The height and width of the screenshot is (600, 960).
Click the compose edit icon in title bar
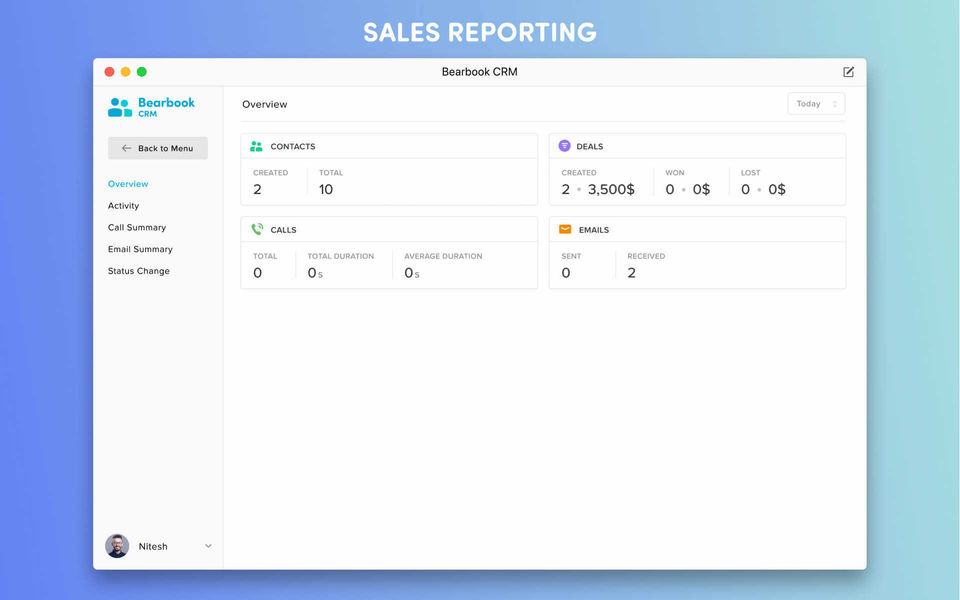(x=848, y=72)
